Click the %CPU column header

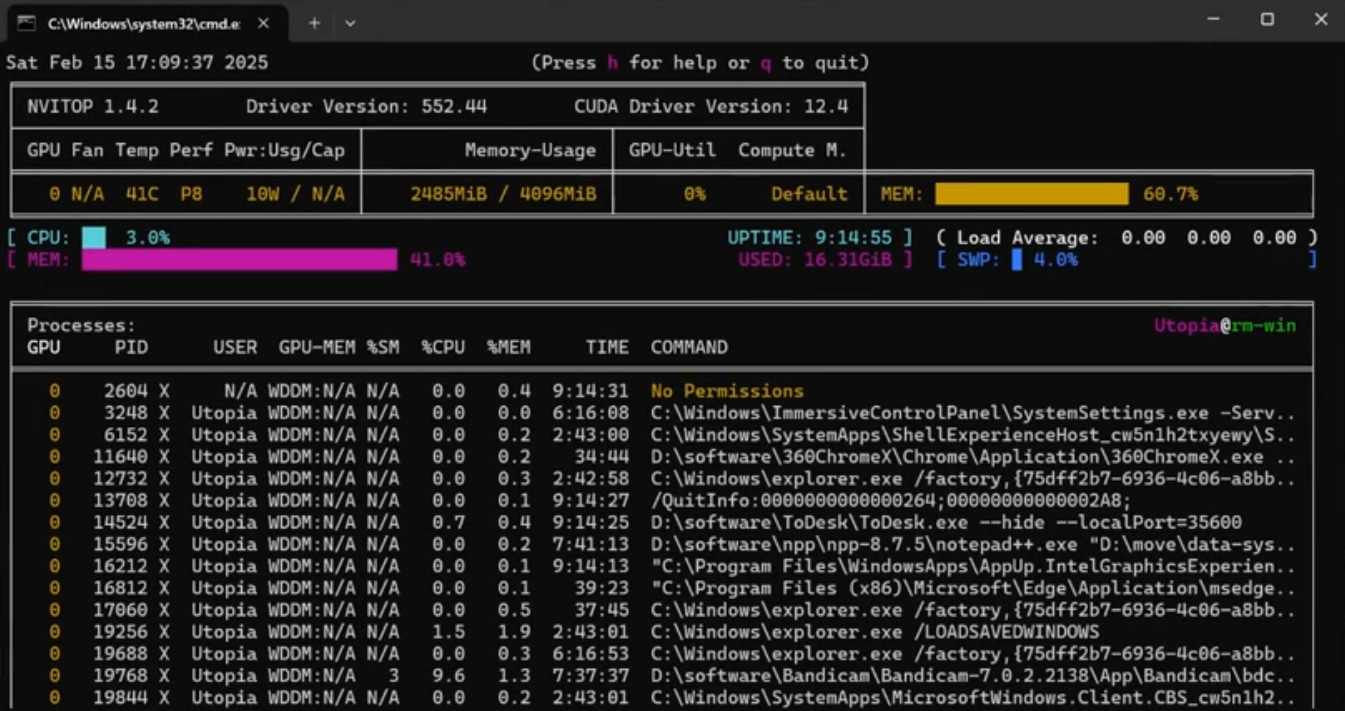click(x=443, y=347)
